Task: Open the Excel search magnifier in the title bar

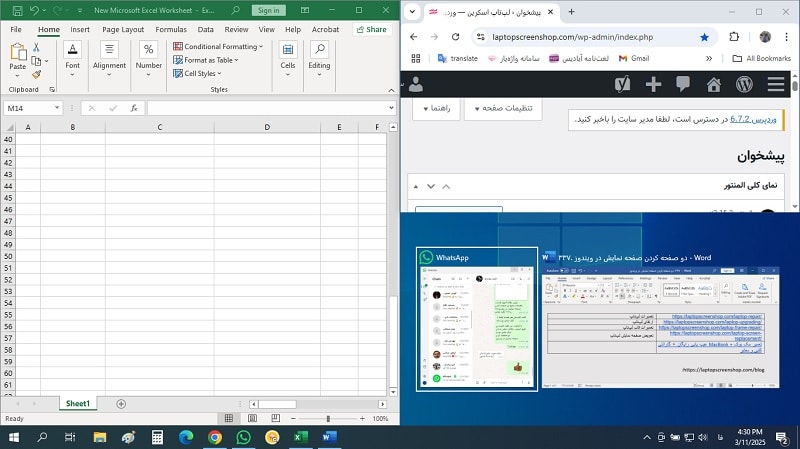Action: pyautogui.click(x=235, y=10)
